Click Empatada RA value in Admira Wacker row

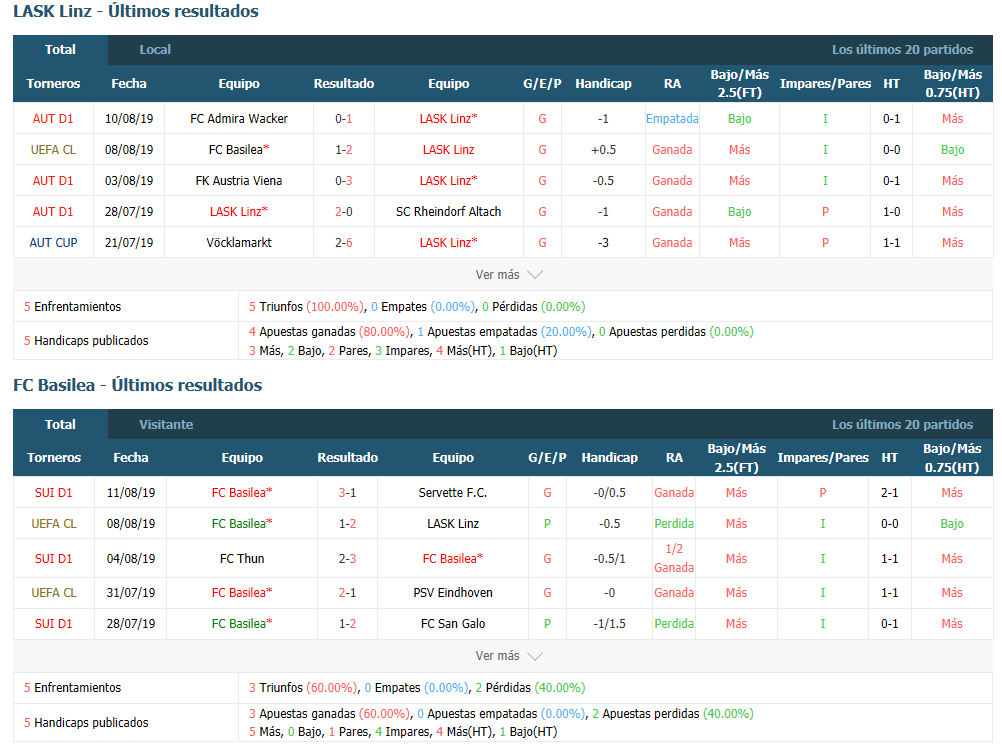pyautogui.click(x=672, y=119)
